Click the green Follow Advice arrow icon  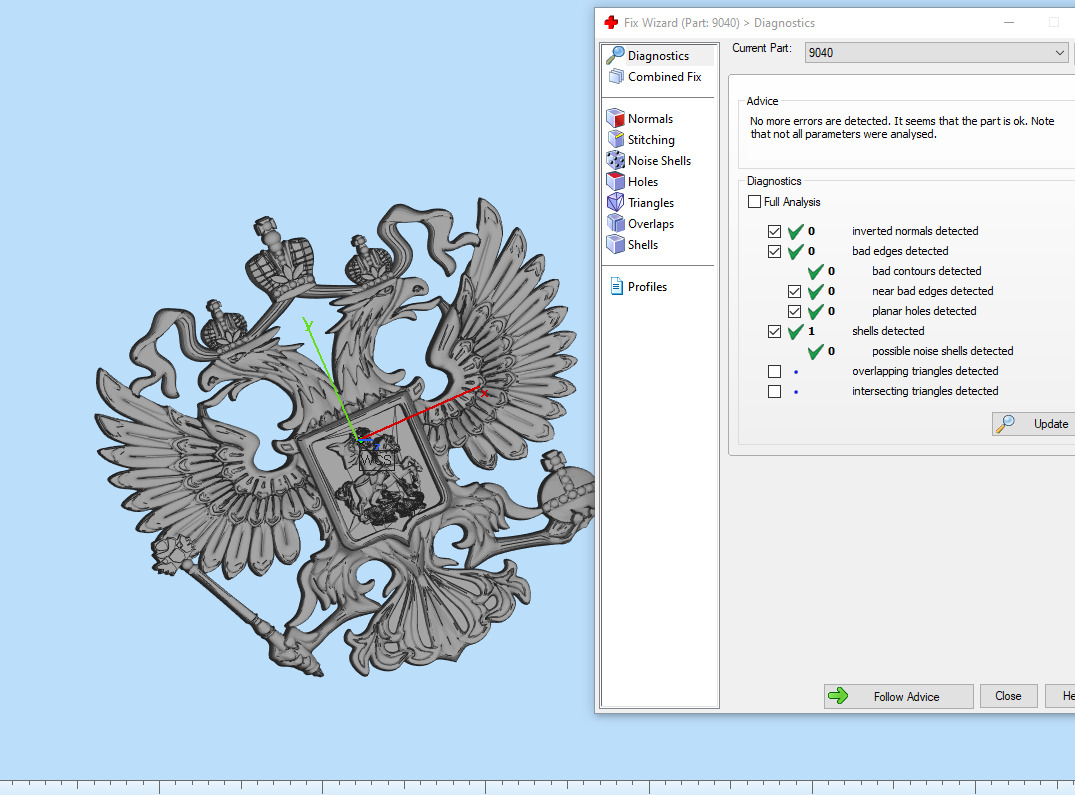coord(838,696)
